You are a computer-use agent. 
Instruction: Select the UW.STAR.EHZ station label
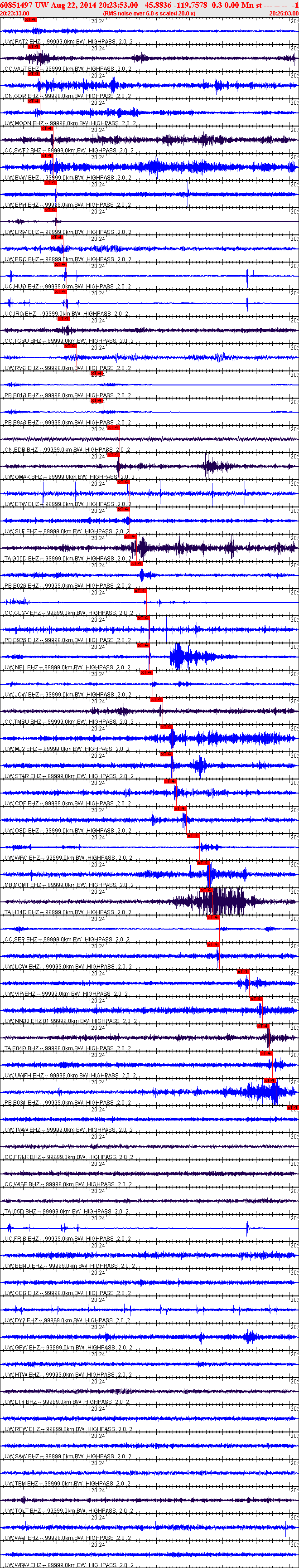point(69,776)
